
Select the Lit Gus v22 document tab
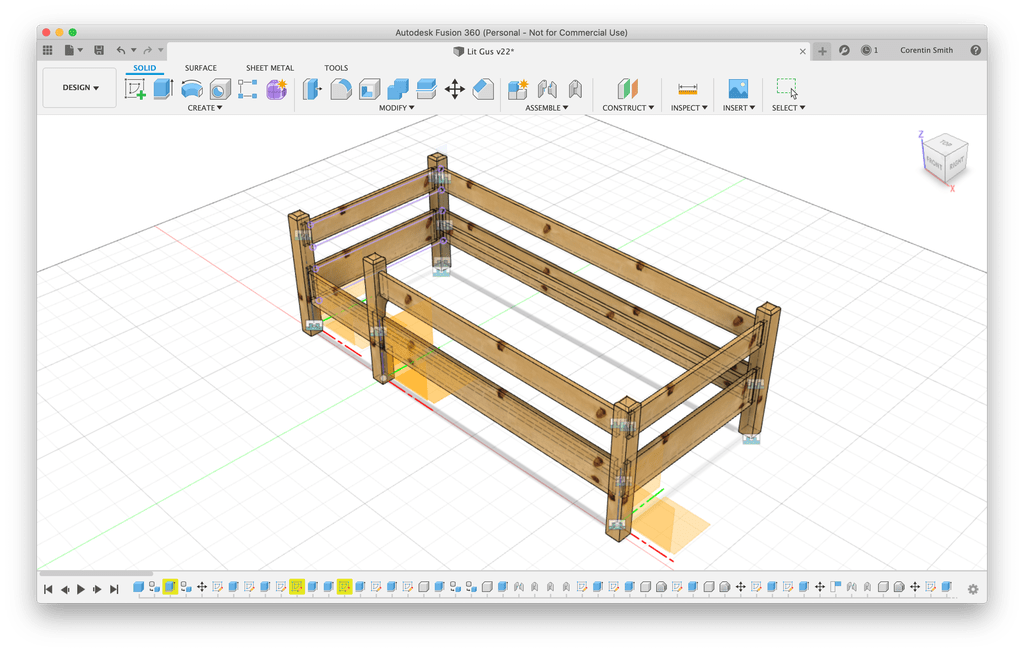coord(484,51)
